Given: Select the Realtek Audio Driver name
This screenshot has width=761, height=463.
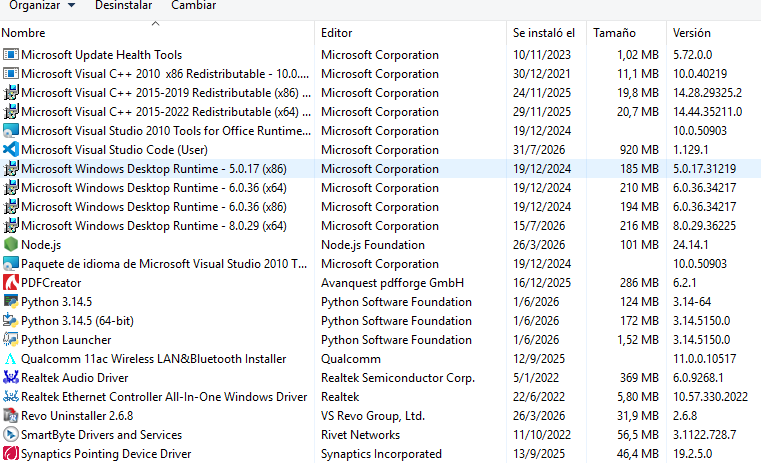Looking at the screenshot, I should coord(75,378).
